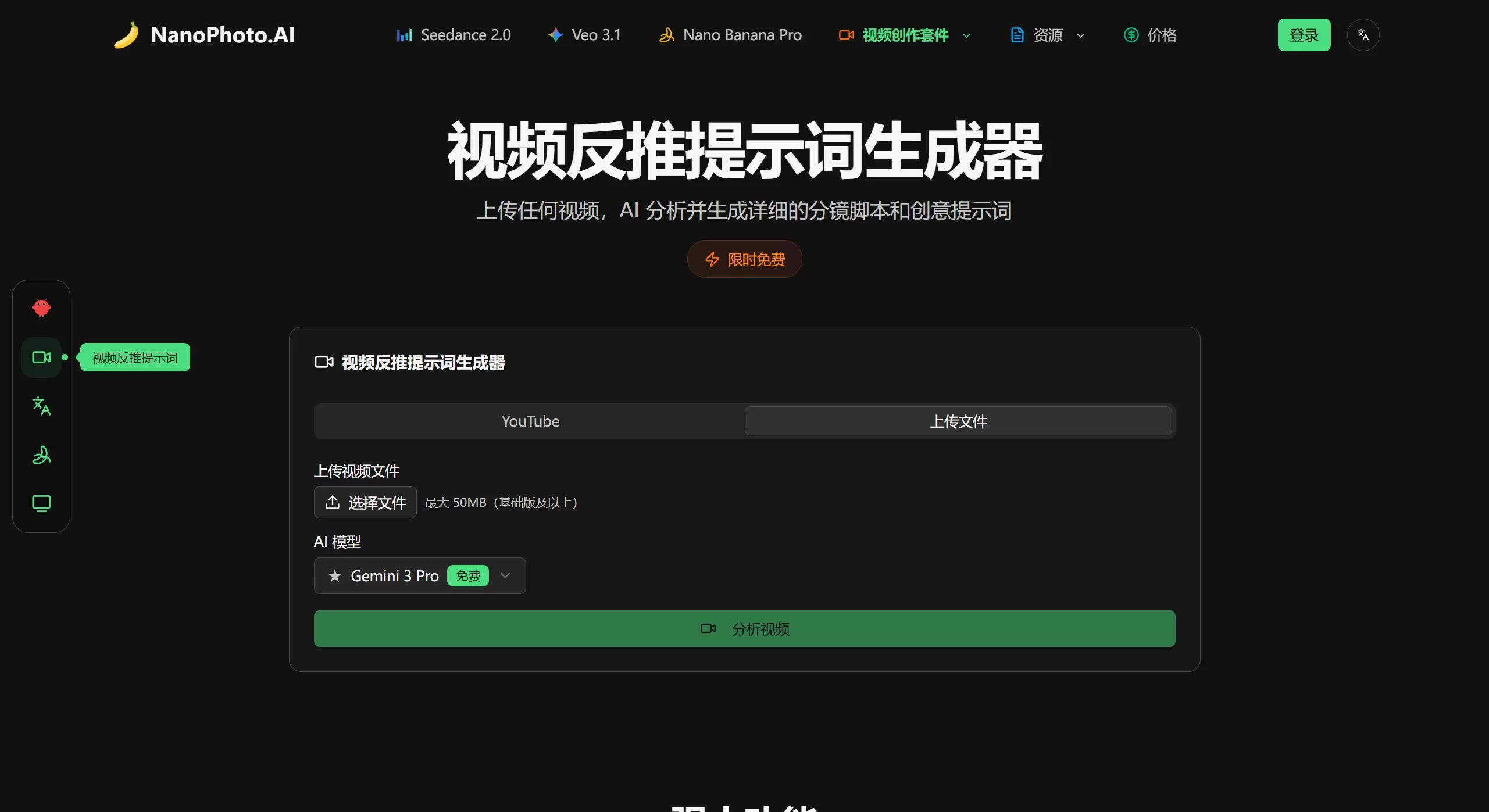Screen dimensions: 1489x812
Task: Click the 登录 login button
Action: [x=1304, y=35]
